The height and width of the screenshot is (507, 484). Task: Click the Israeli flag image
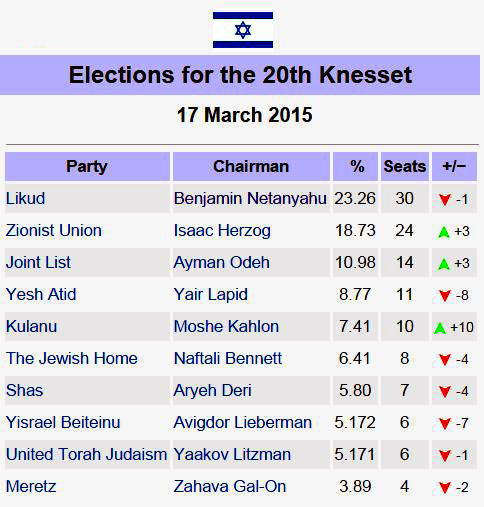[x=243, y=30]
